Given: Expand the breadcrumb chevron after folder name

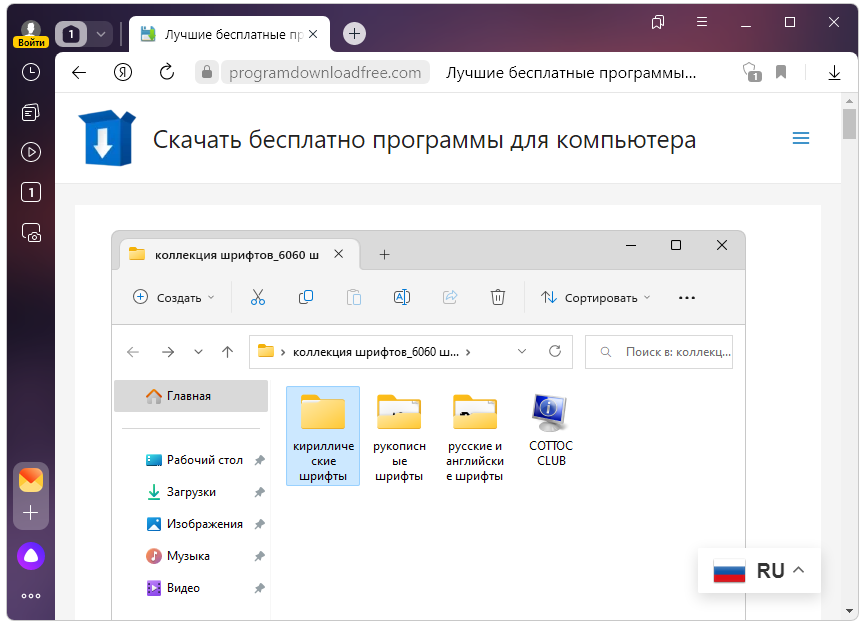Looking at the screenshot, I should 468,352.
